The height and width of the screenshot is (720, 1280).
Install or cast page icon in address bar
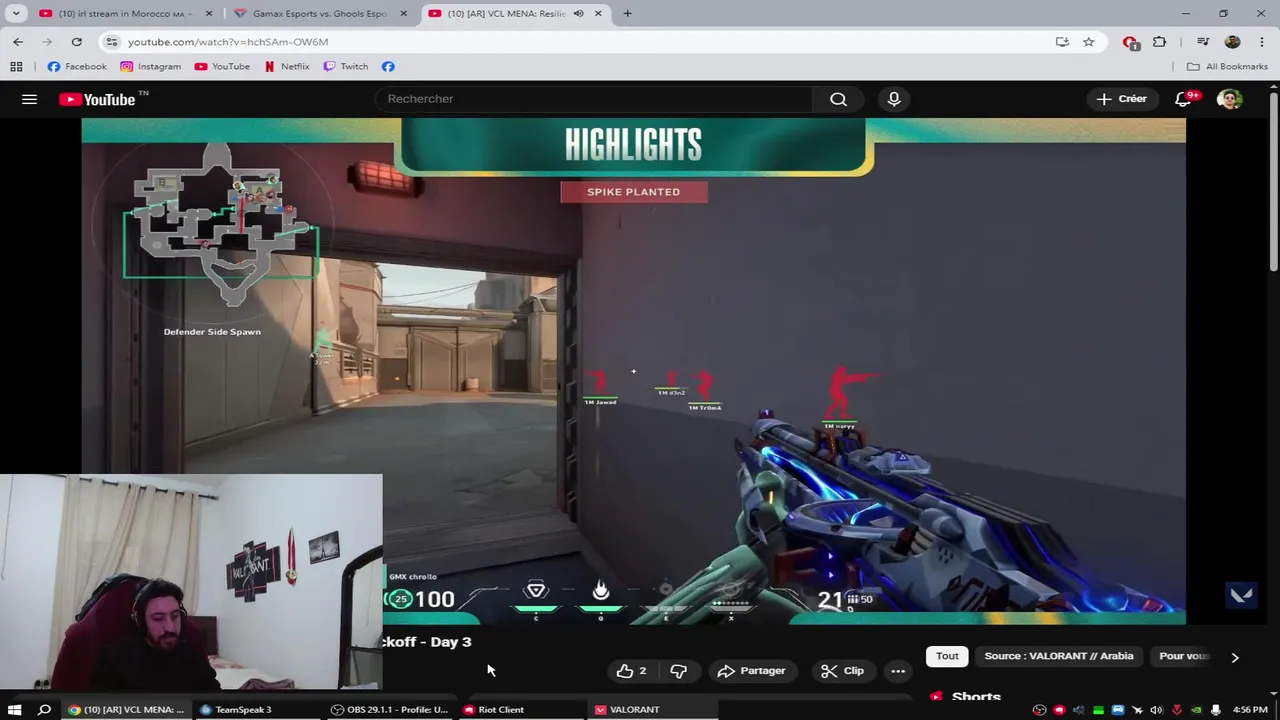[x=1062, y=42]
